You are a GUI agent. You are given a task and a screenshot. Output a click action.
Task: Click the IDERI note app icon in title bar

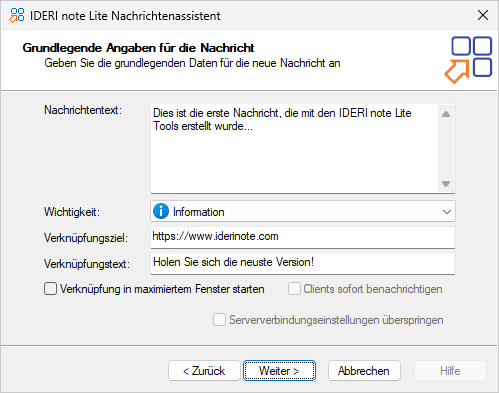[x=17, y=15]
